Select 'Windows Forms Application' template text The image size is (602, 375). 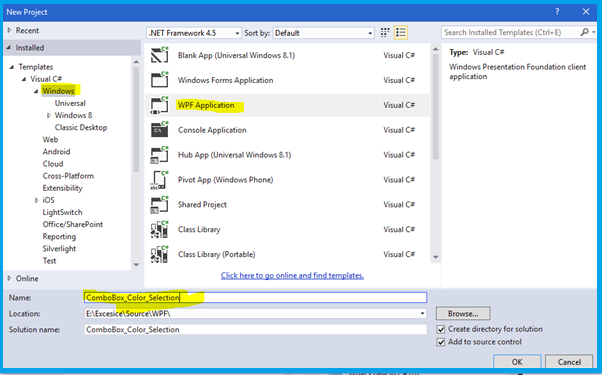(x=225, y=80)
